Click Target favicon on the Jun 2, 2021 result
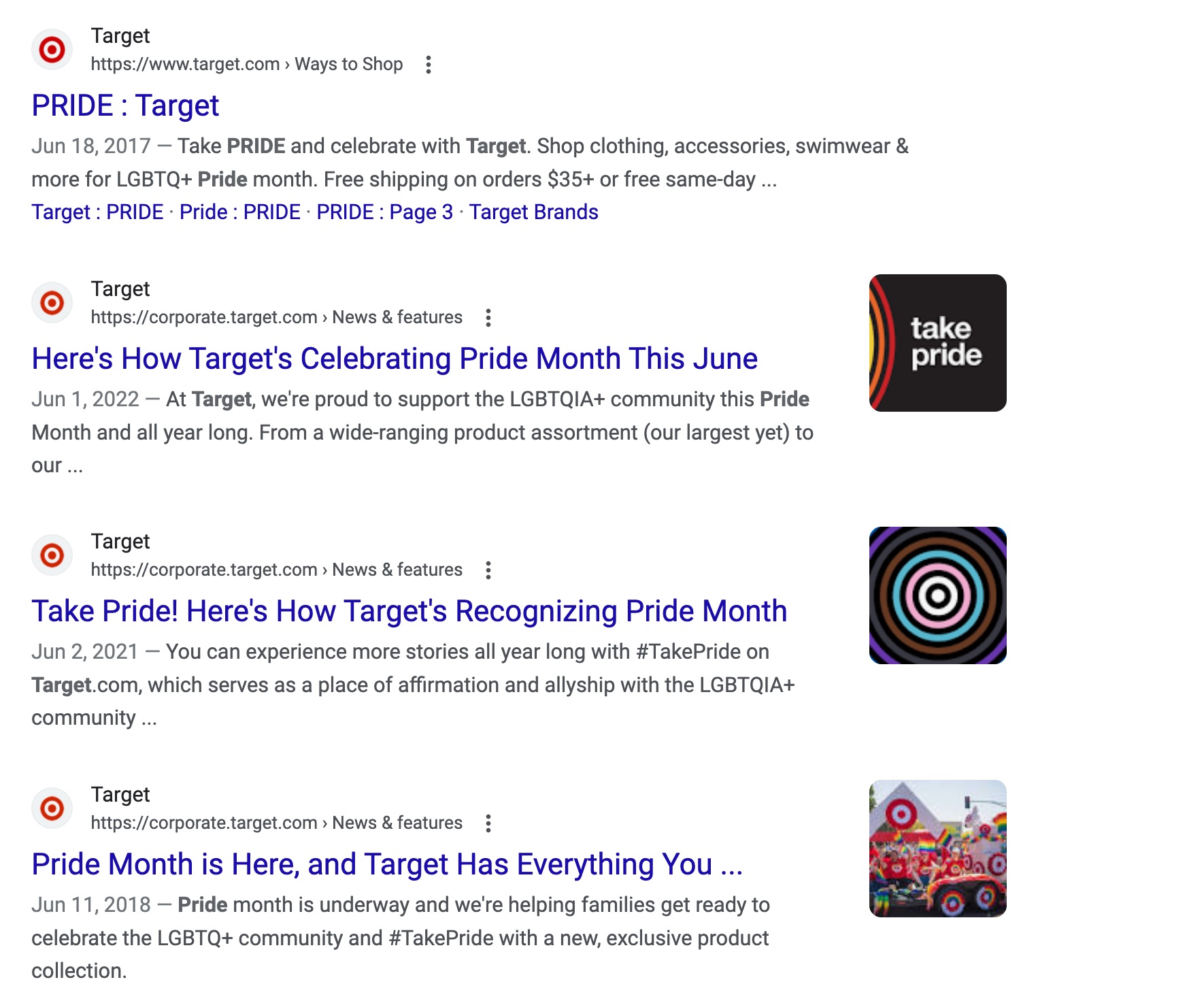The height and width of the screenshot is (999, 1204). (52, 555)
